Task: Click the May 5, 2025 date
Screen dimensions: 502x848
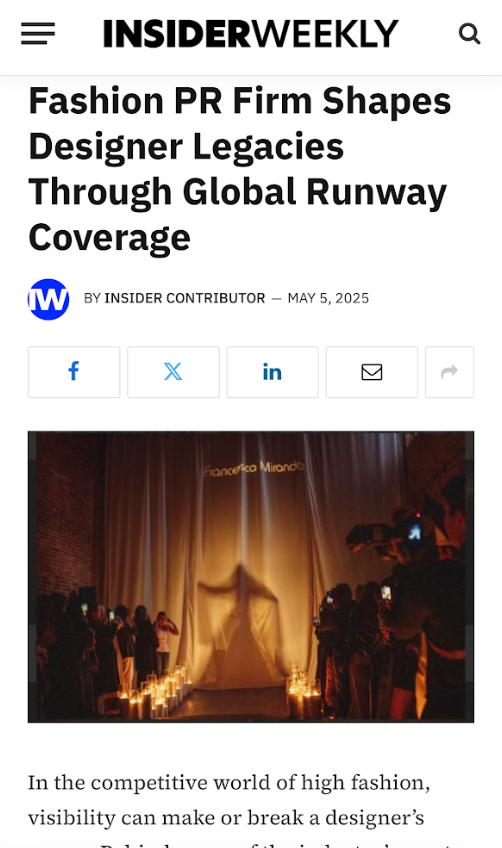Action: [x=328, y=299]
